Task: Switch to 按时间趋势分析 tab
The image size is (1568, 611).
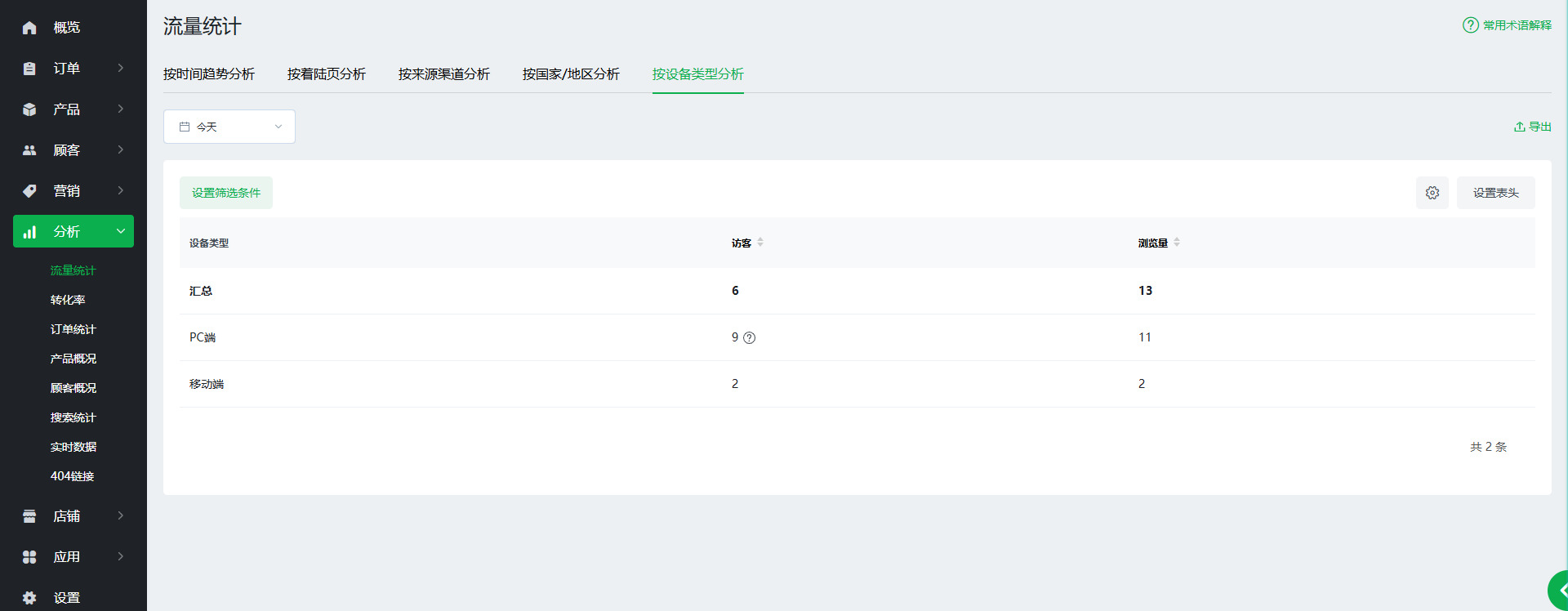Action: 209,74
